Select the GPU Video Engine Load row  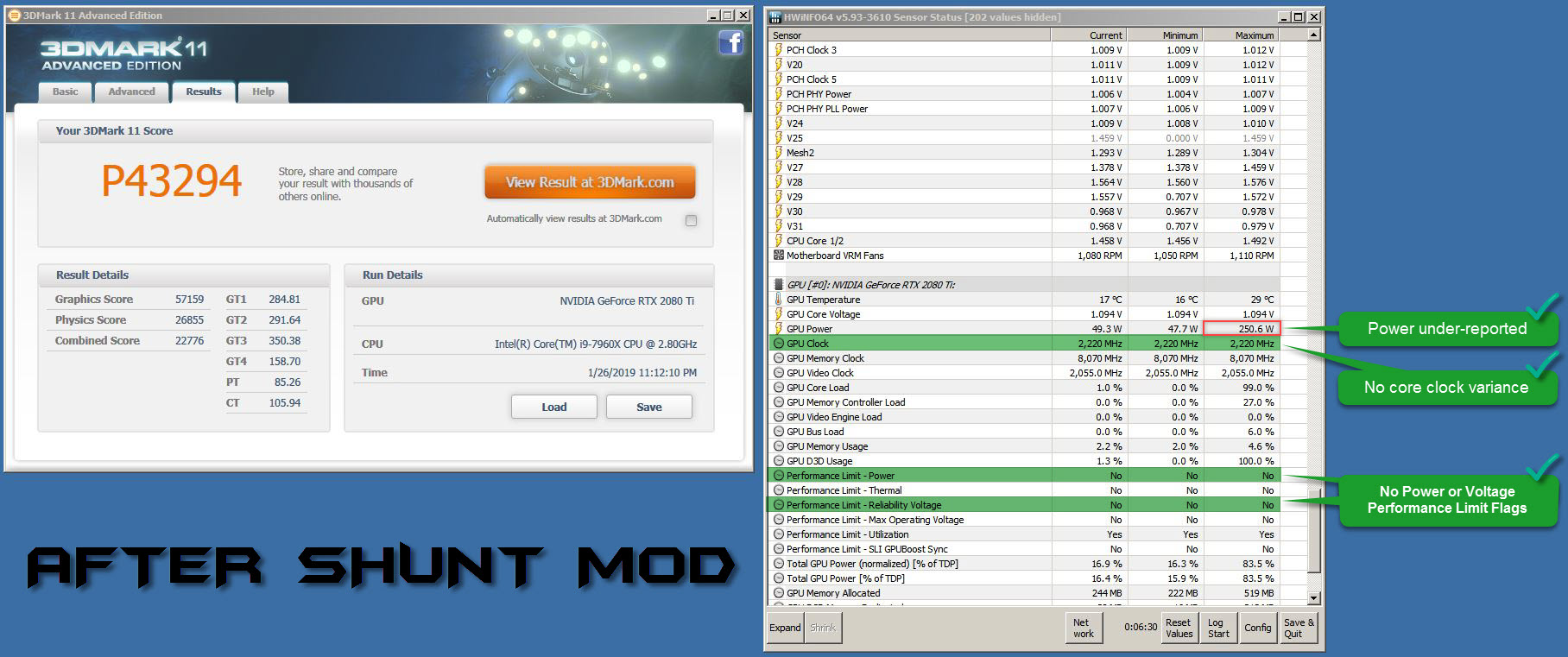1024,417
